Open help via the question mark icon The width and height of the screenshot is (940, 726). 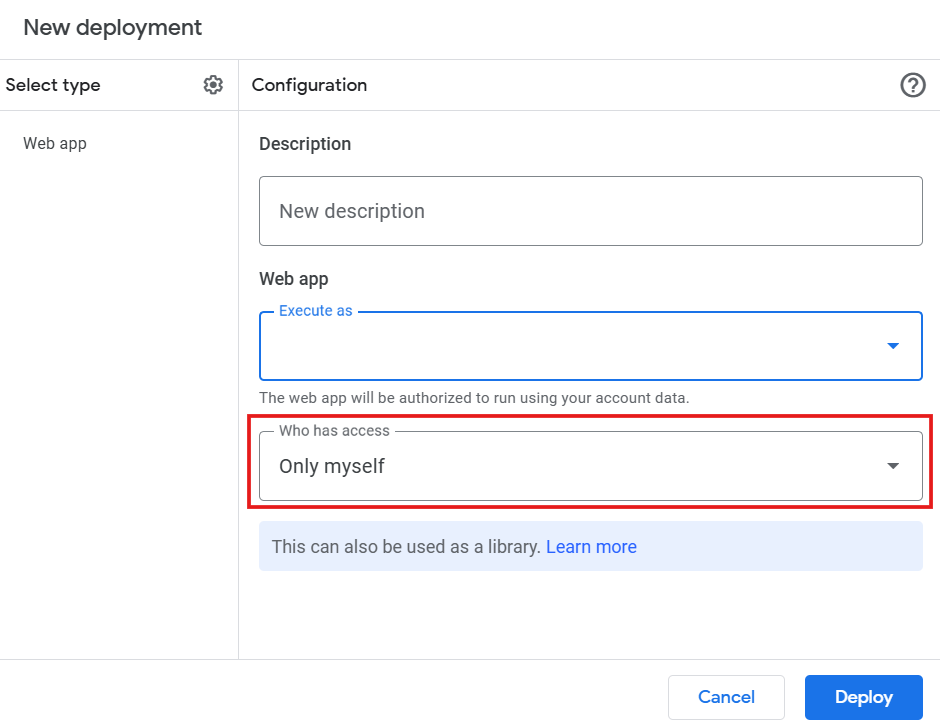912,85
